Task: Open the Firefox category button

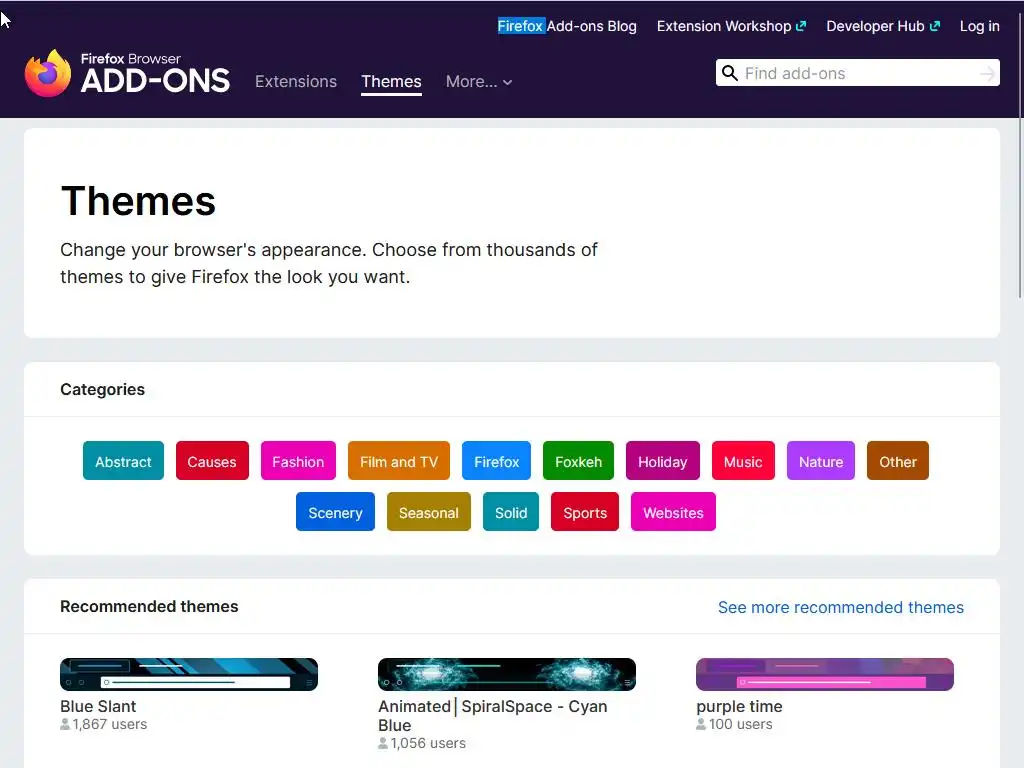Action: (496, 461)
